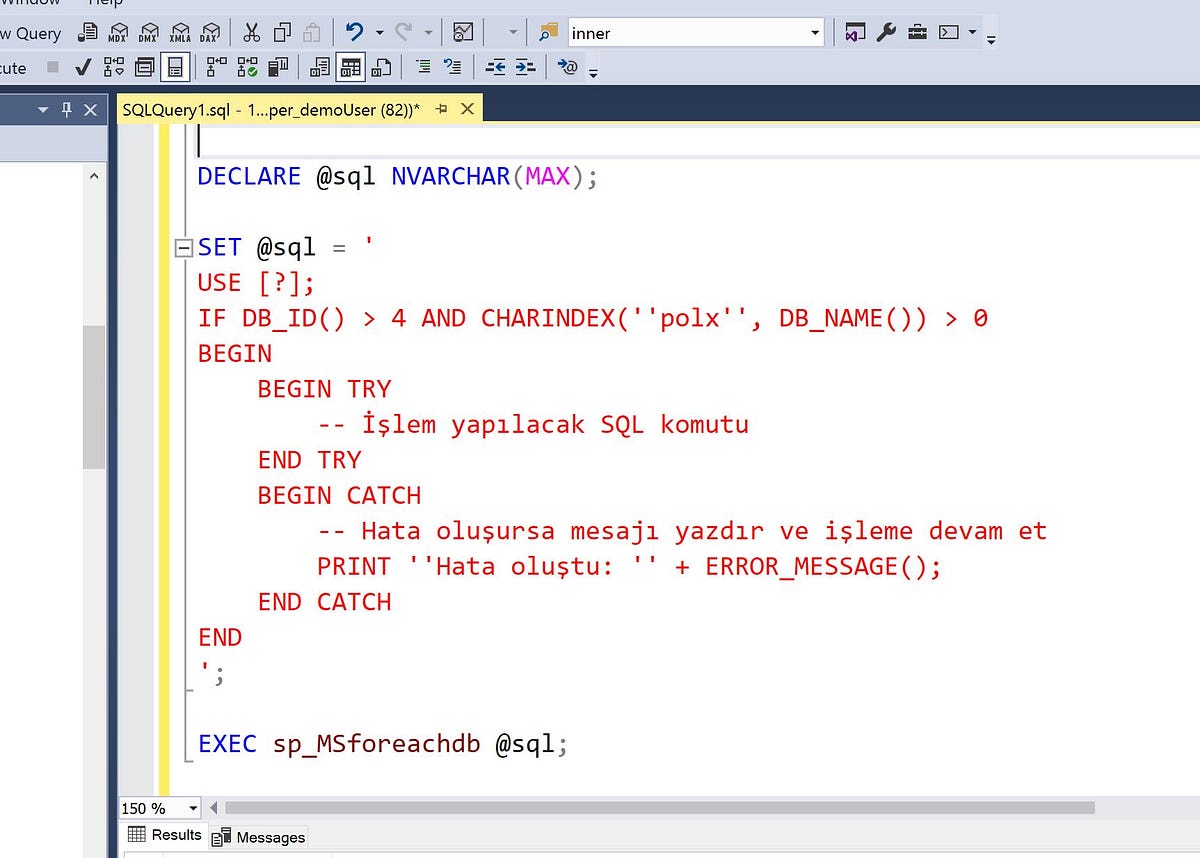
Task: Open the left panel window position menu
Action: [43, 109]
